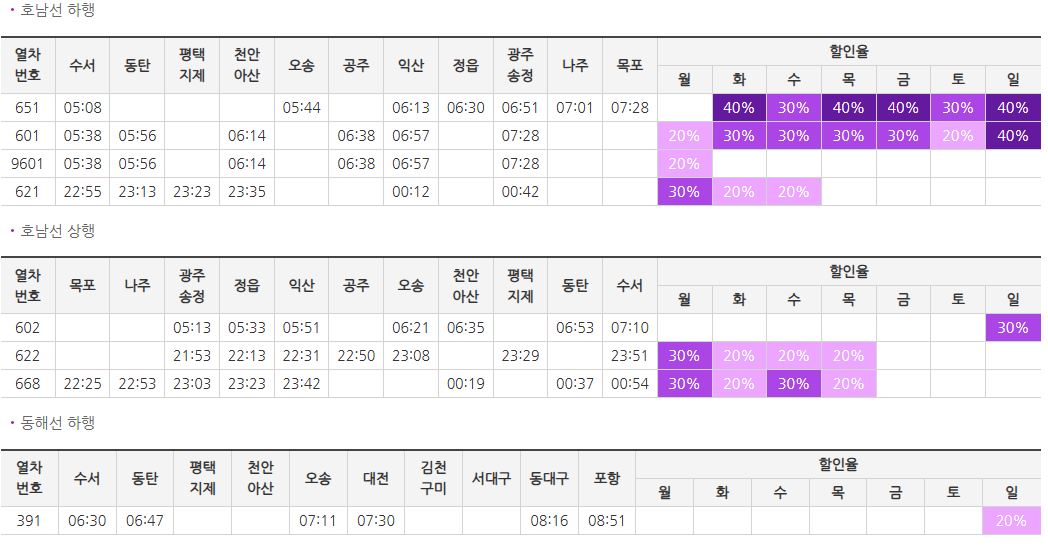Viewport: 1048px width, 548px height.
Task: Select the 30% Wednesday discount for train 668
Action: tap(793, 384)
